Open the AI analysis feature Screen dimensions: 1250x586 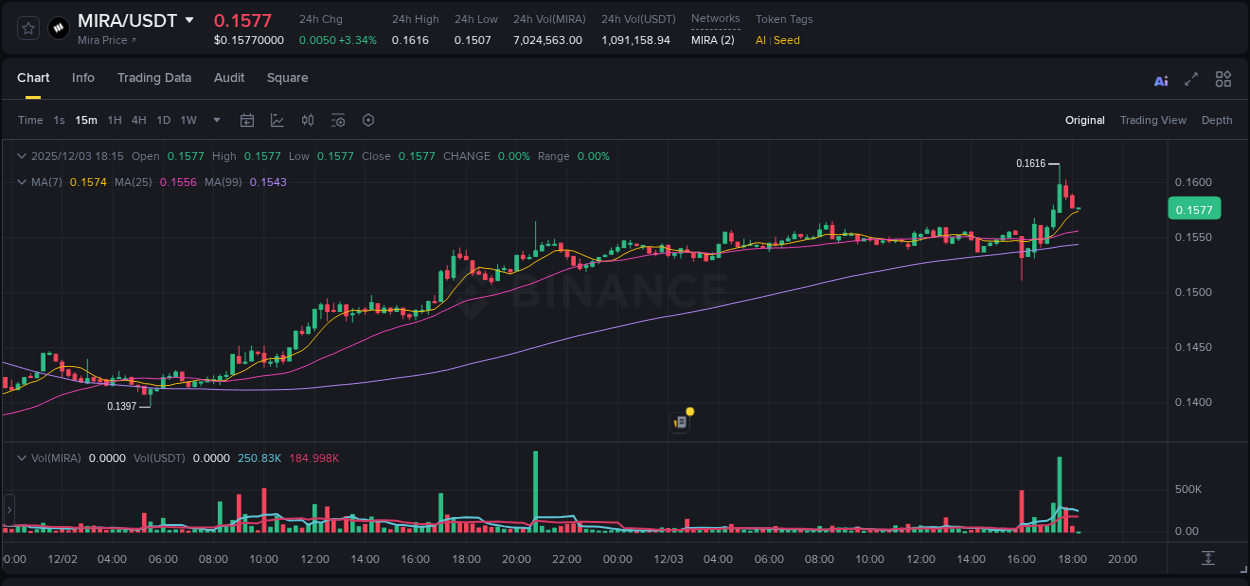coord(1161,78)
